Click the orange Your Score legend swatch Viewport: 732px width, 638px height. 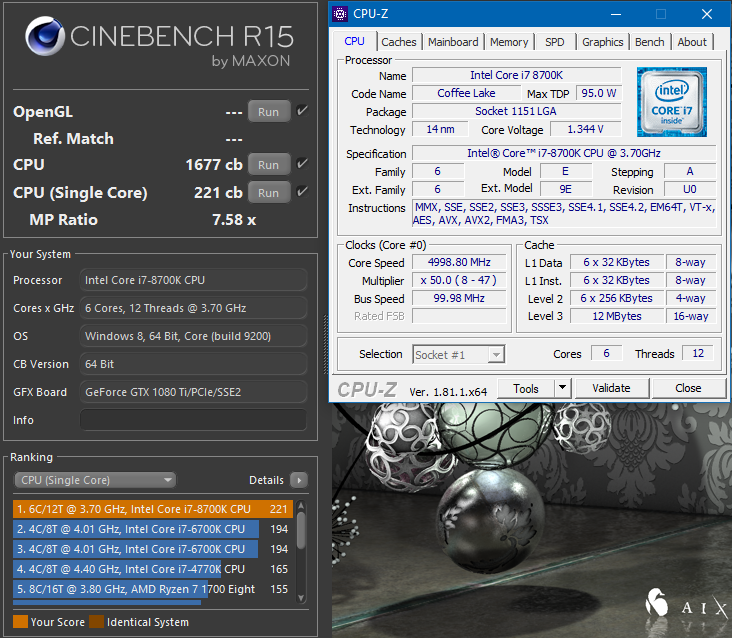pyautogui.click(x=20, y=622)
